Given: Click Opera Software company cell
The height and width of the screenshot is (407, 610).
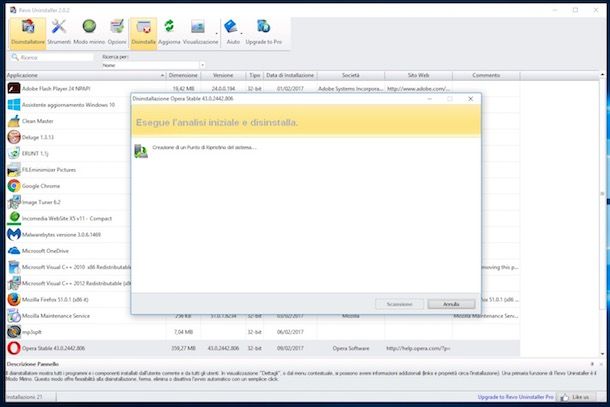Looking at the screenshot, I should click(x=351, y=348).
